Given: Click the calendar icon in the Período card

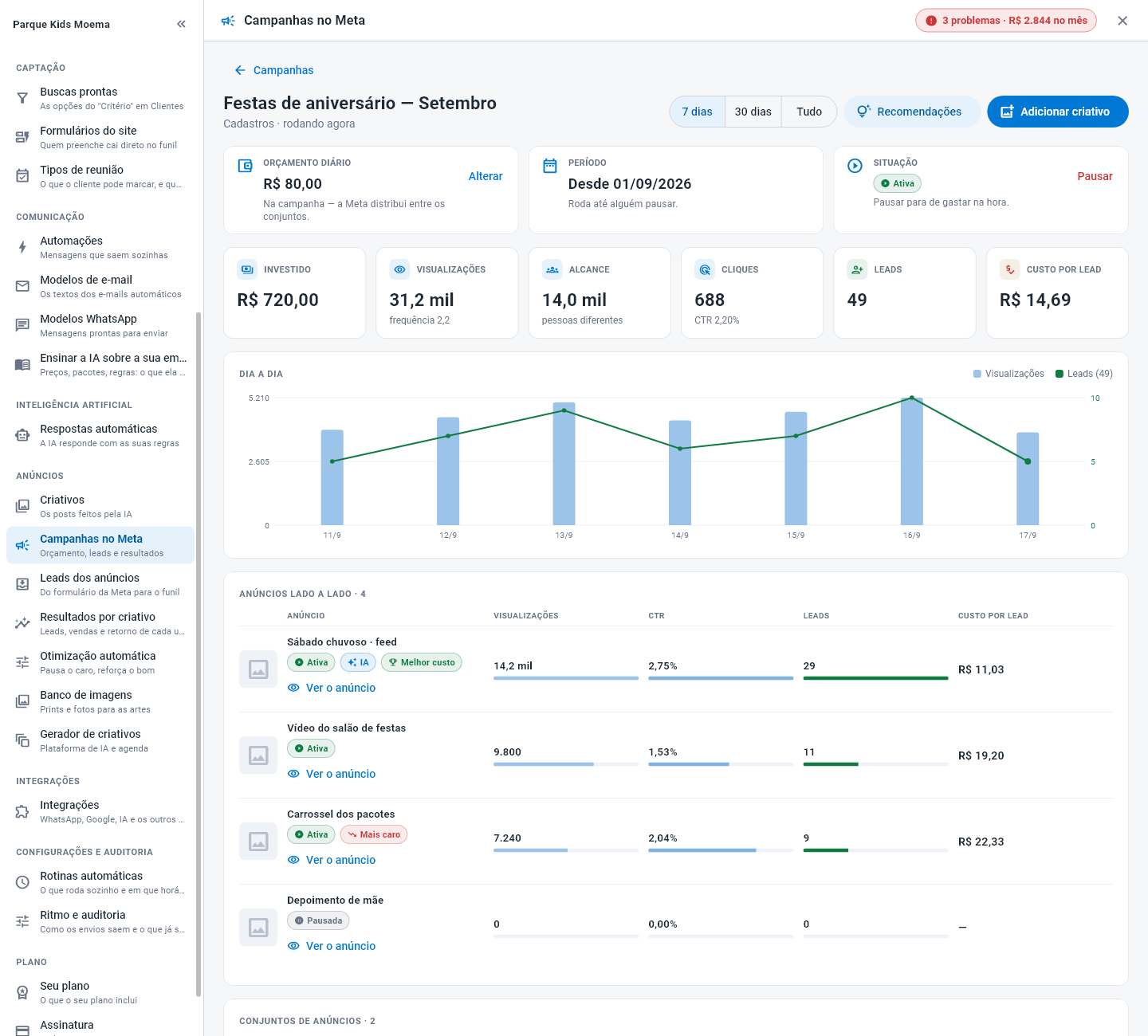Looking at the screenshot, I should 550,166.
